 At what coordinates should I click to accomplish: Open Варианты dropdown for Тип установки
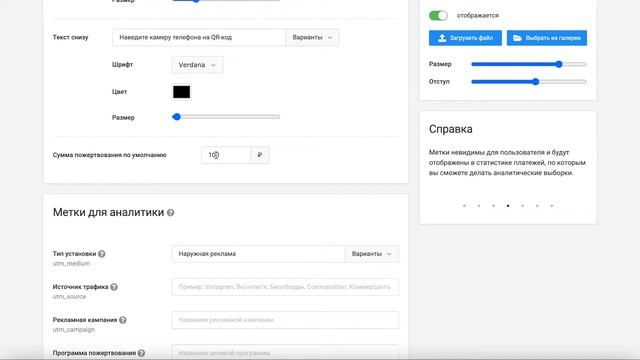click(x=372, y=254)
